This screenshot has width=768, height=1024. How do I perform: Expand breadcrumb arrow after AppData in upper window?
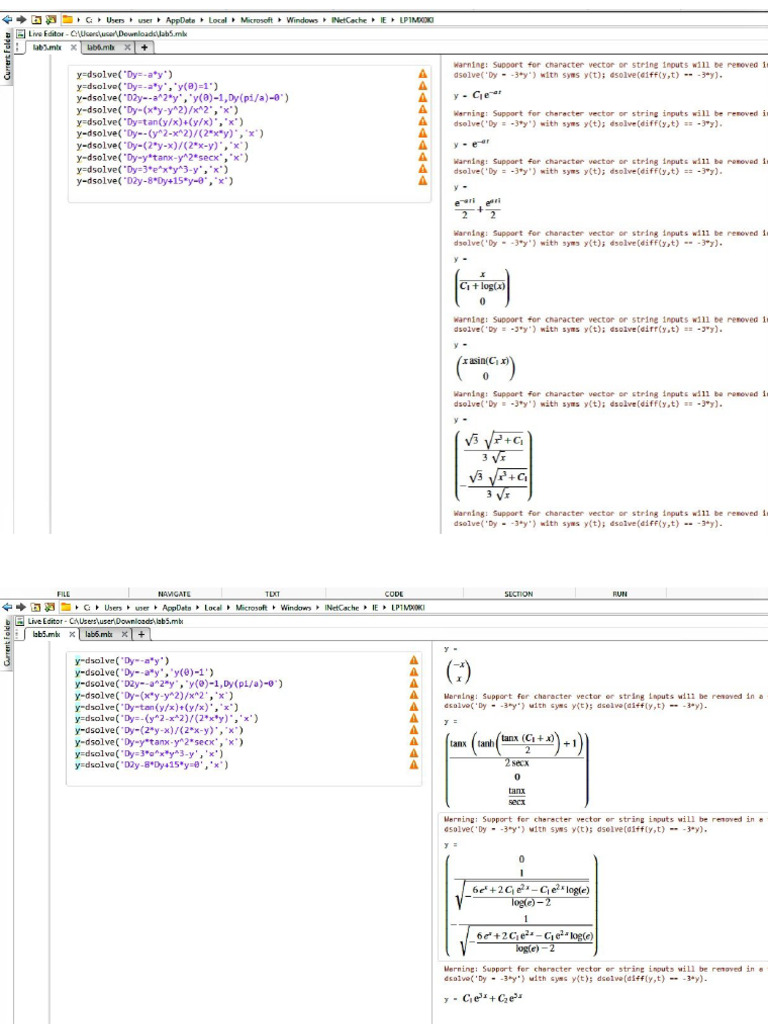coord(202,20)
